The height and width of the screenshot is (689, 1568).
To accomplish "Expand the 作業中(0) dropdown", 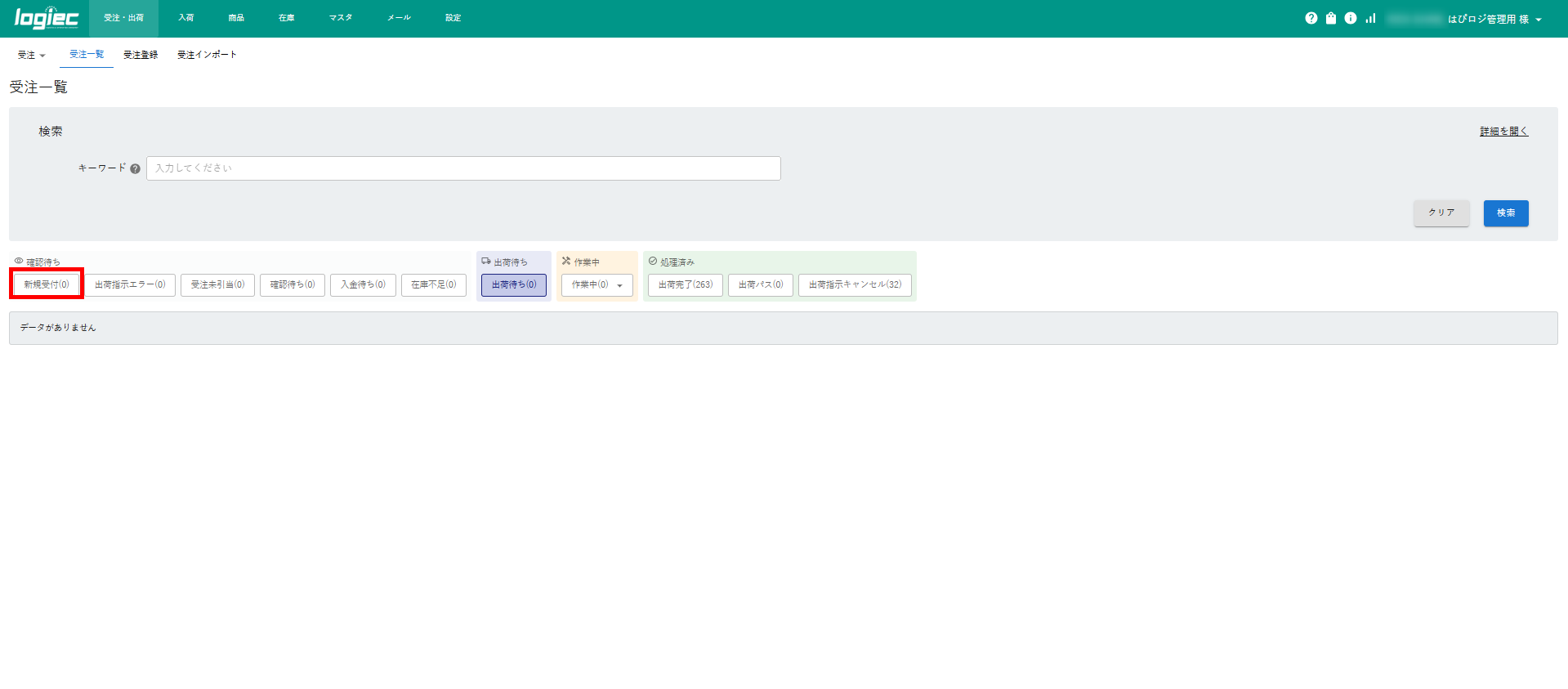I will click(597, 284).
